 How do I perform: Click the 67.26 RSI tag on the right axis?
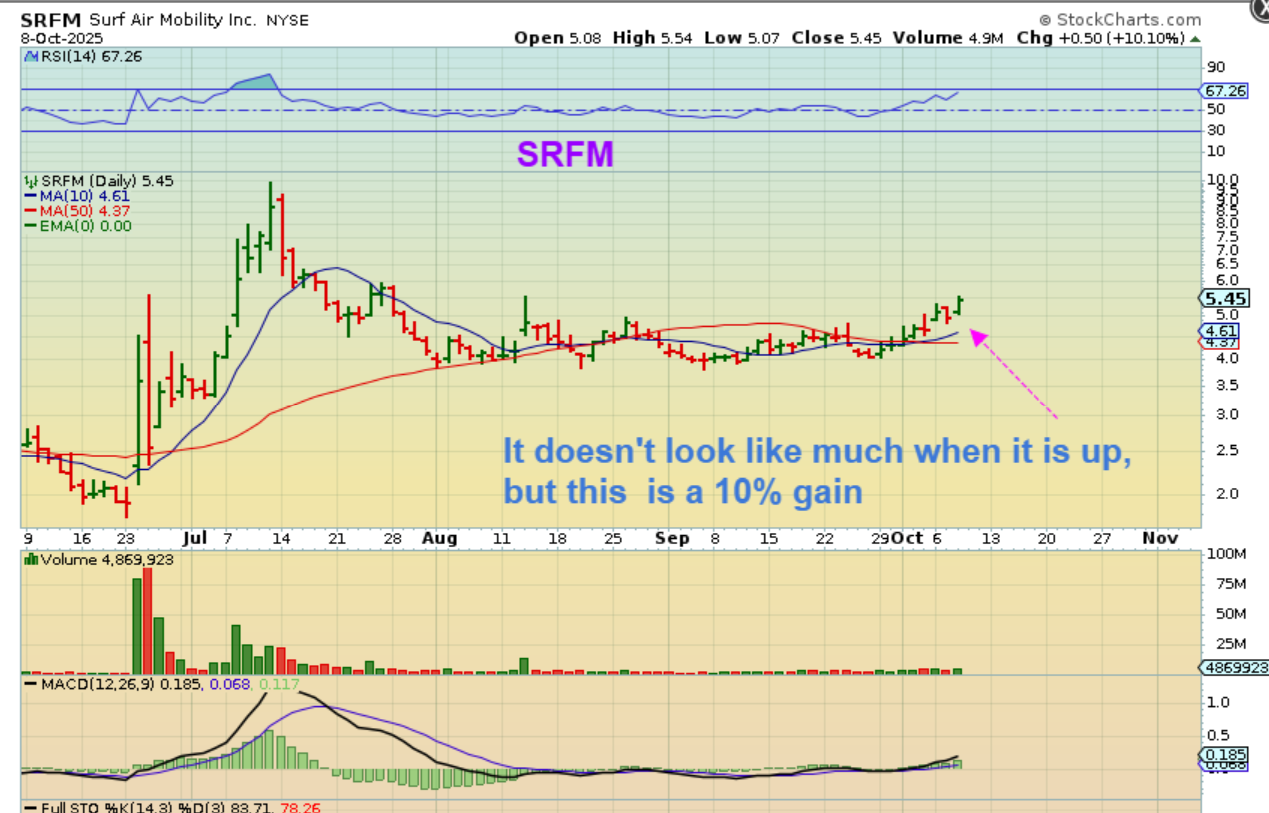pos(1224,90)
